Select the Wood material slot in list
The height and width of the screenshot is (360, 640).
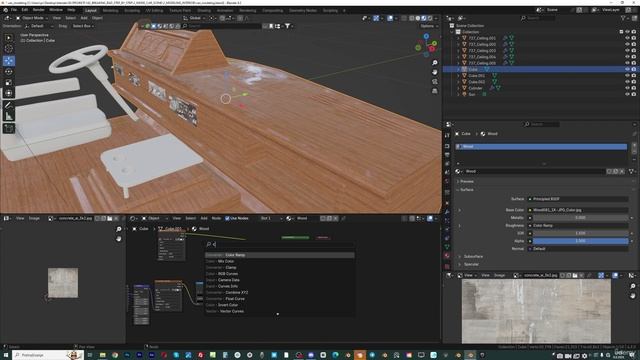click(x=541, y=147)
